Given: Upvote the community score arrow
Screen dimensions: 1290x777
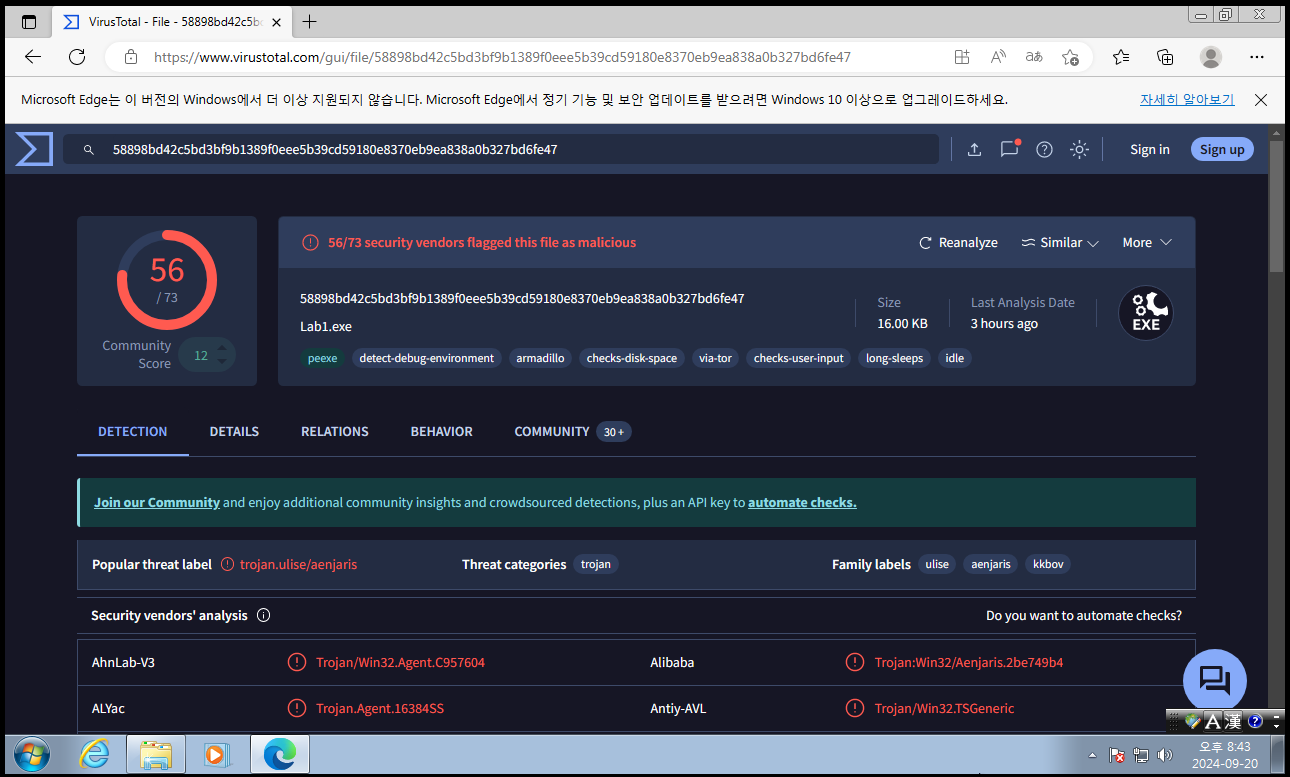Looking at the screenshot, I should 222,347.
